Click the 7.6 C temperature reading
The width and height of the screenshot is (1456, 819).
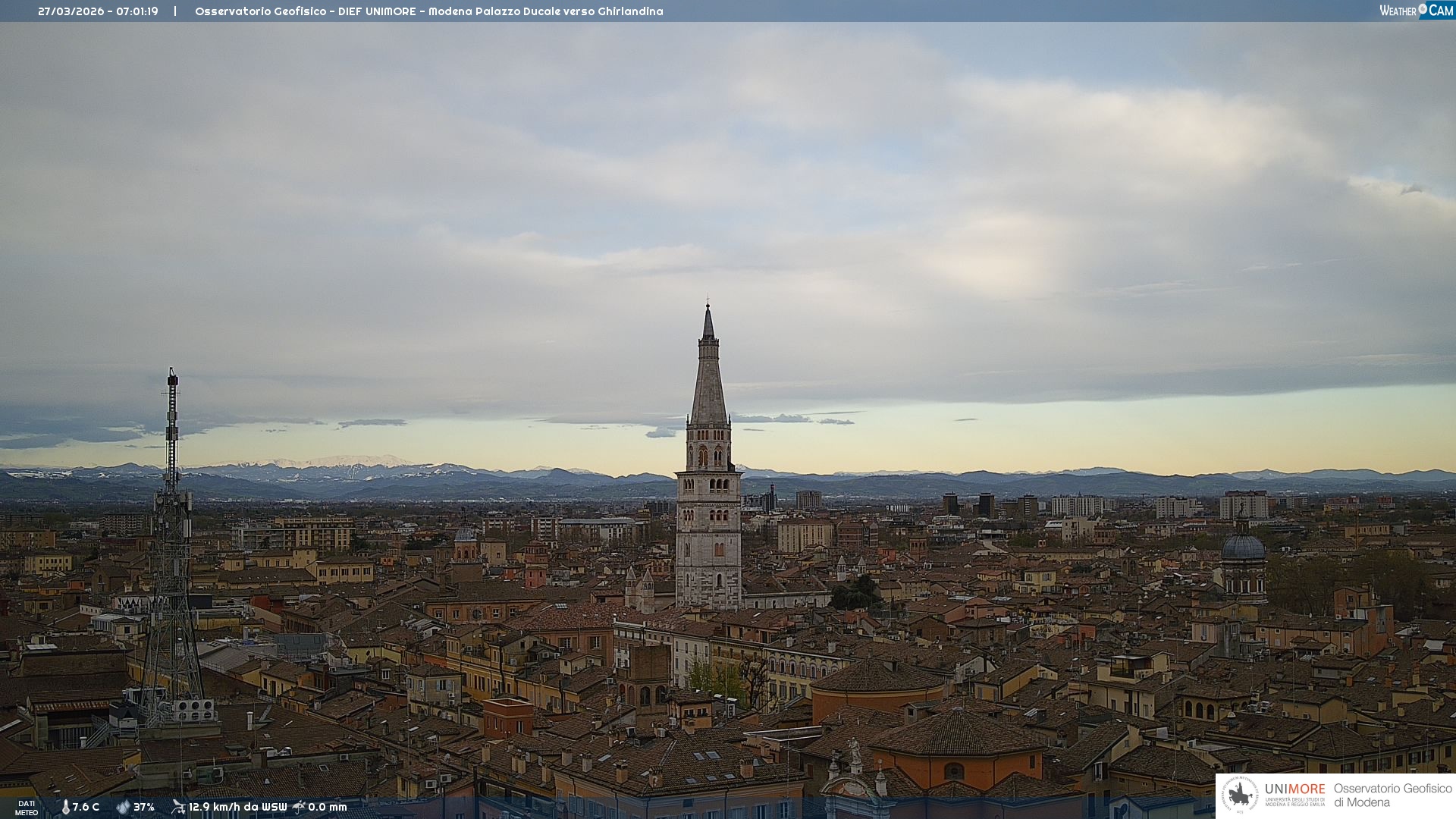click(86, 807)
